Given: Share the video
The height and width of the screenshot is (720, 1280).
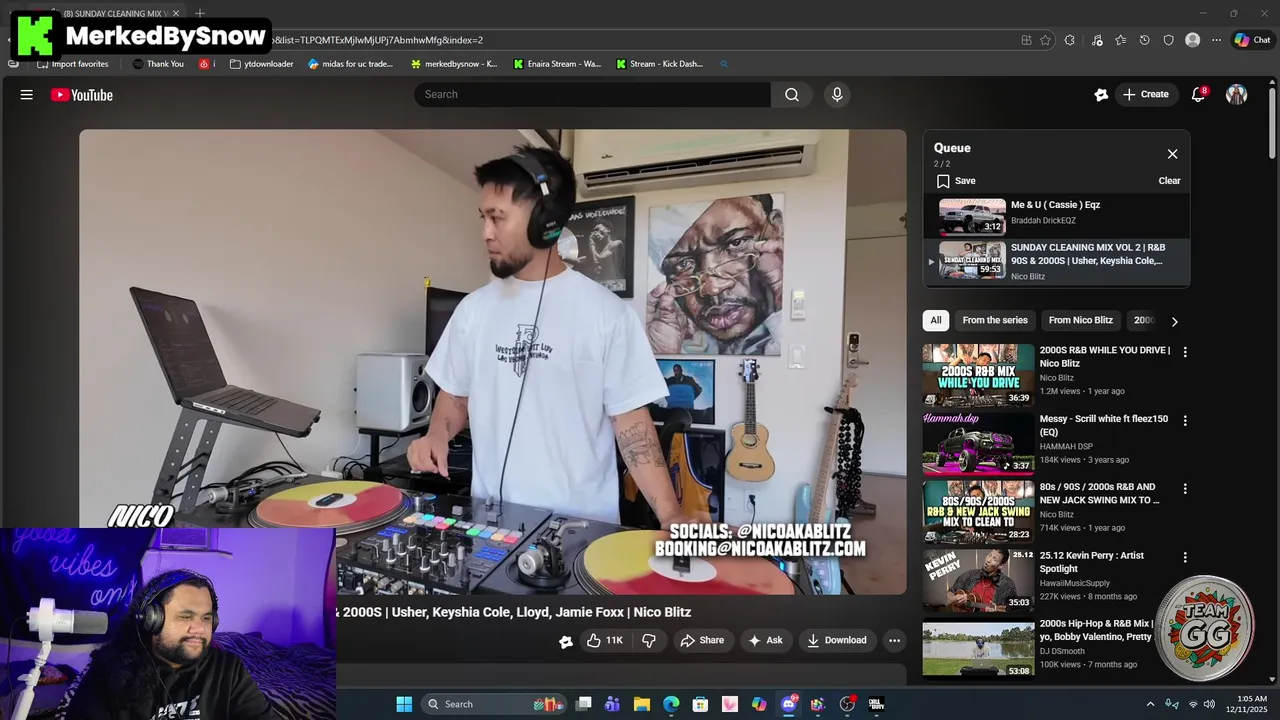Looking at the screenshot, I should coord(702,640).
